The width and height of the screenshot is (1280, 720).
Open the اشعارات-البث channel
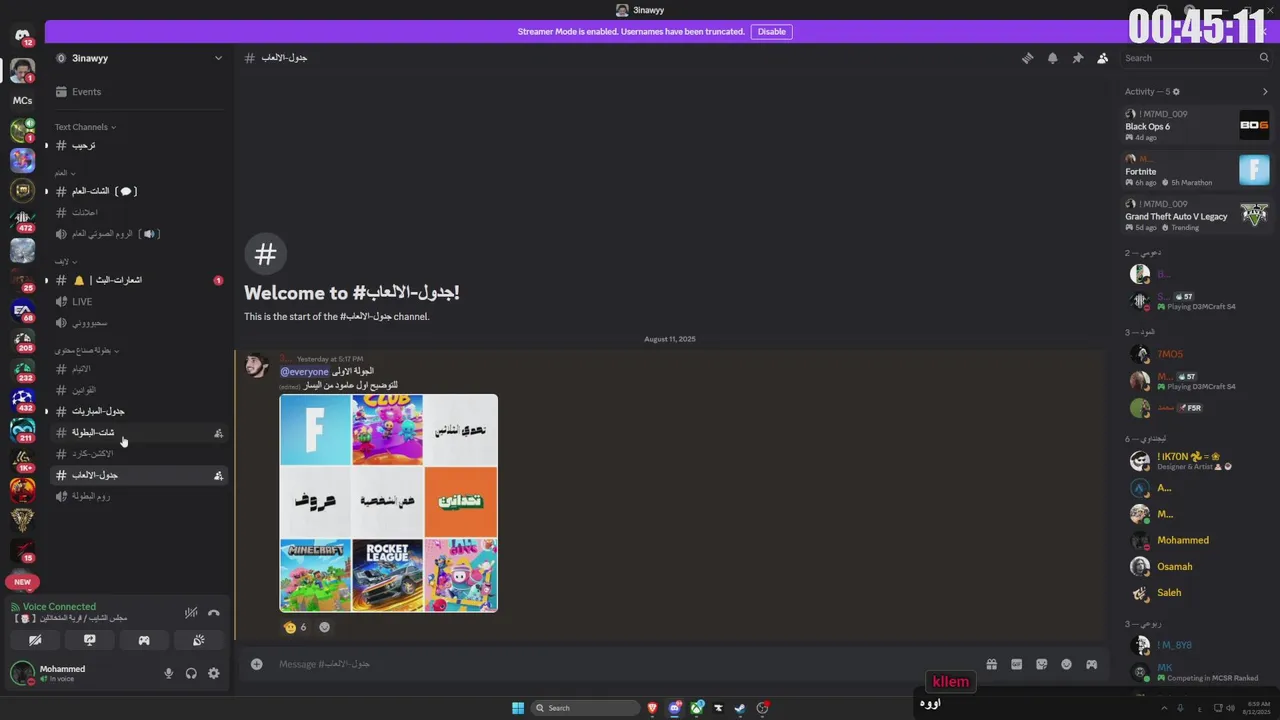tap(139, 280)
